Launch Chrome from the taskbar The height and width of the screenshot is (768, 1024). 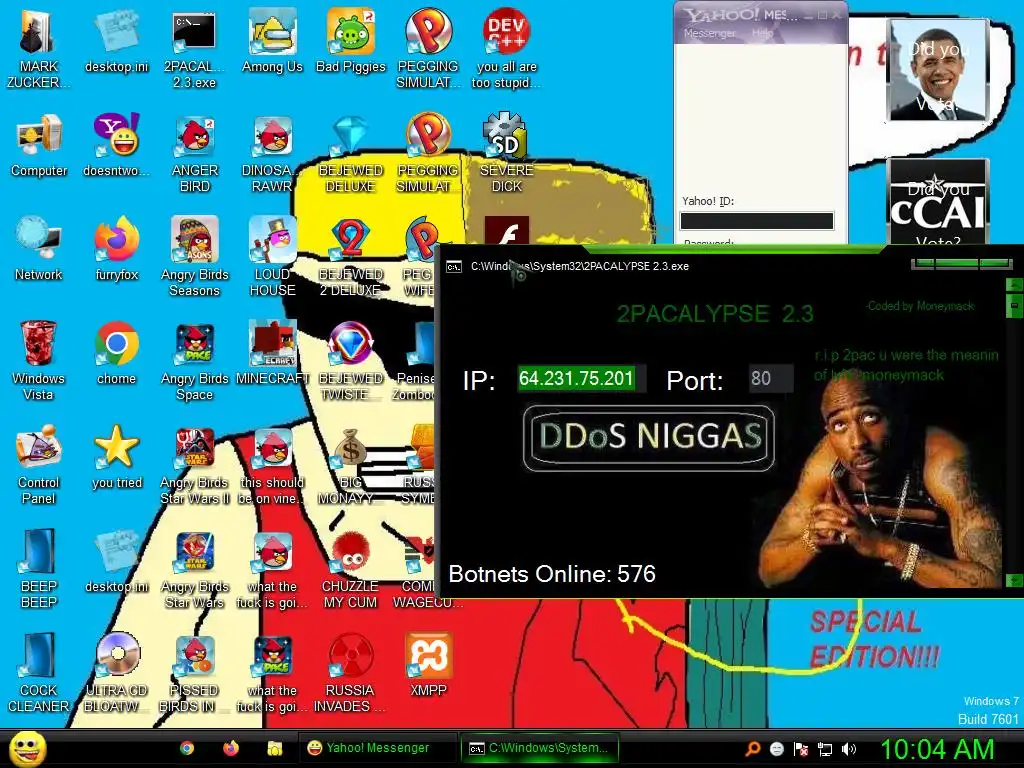(187, 748)
